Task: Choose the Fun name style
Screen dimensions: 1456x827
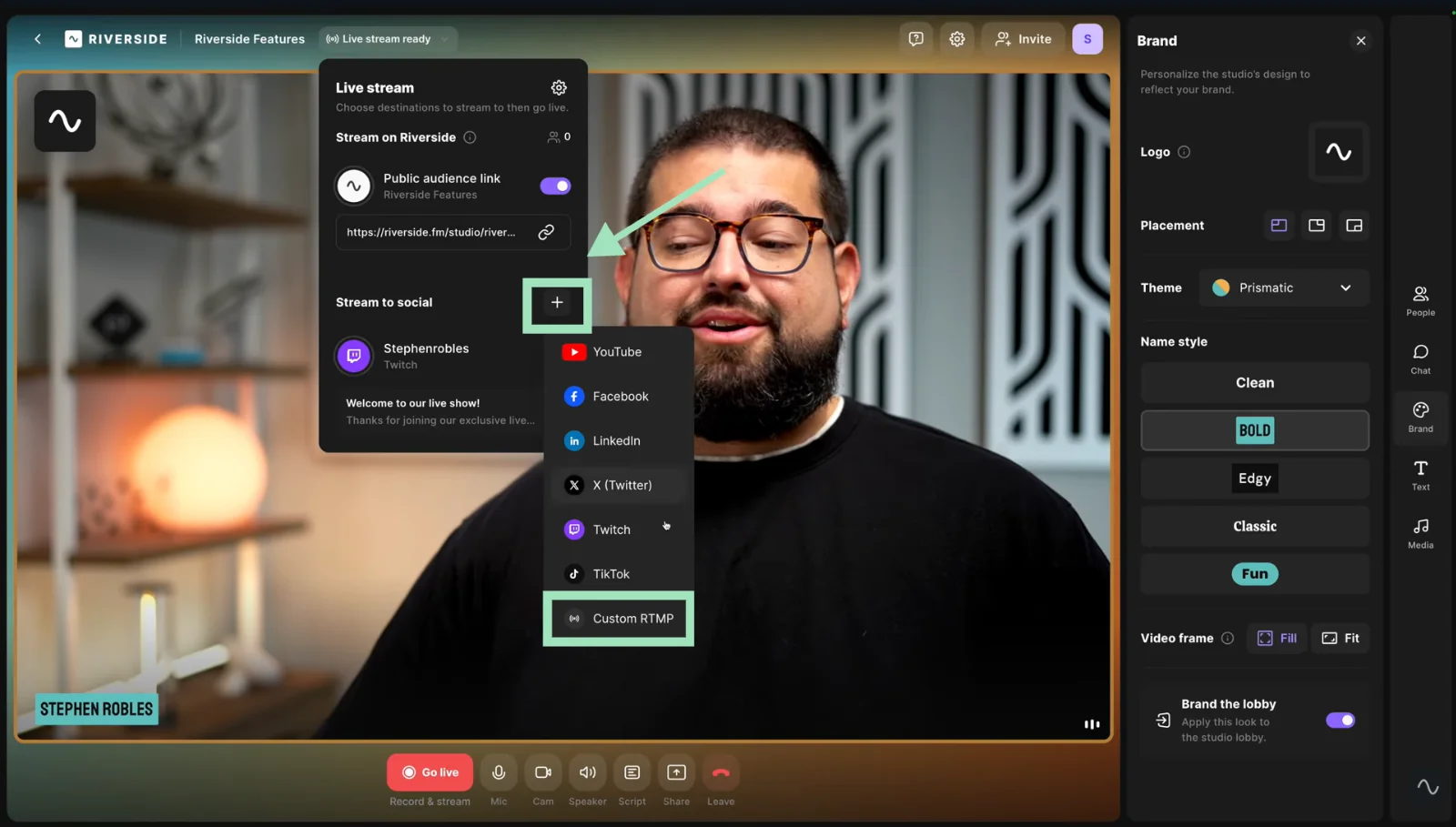Action: coord(1255,574)
